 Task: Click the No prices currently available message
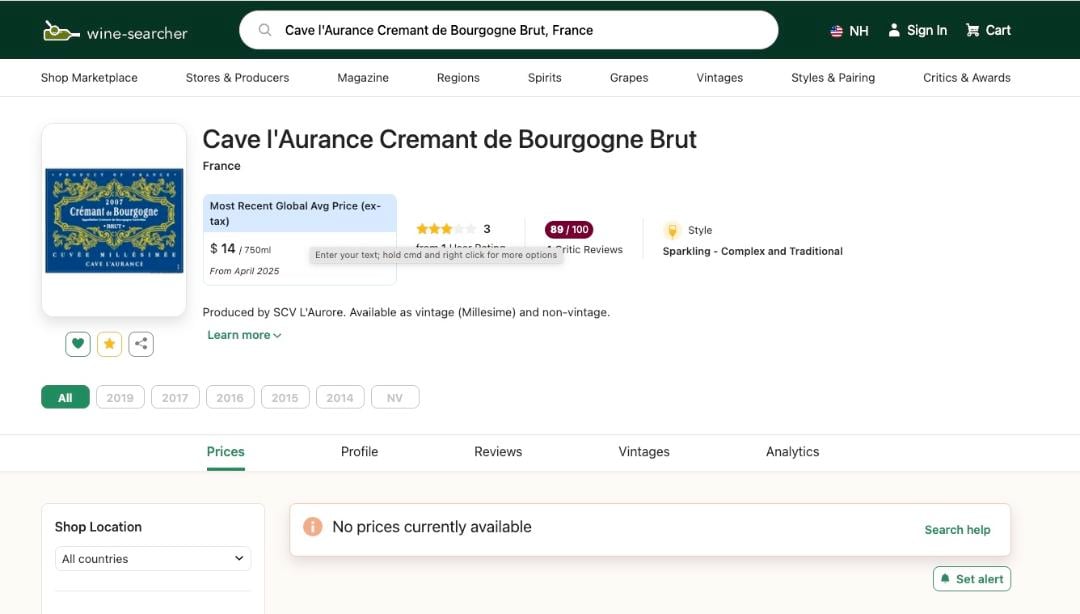click(432, 527)
